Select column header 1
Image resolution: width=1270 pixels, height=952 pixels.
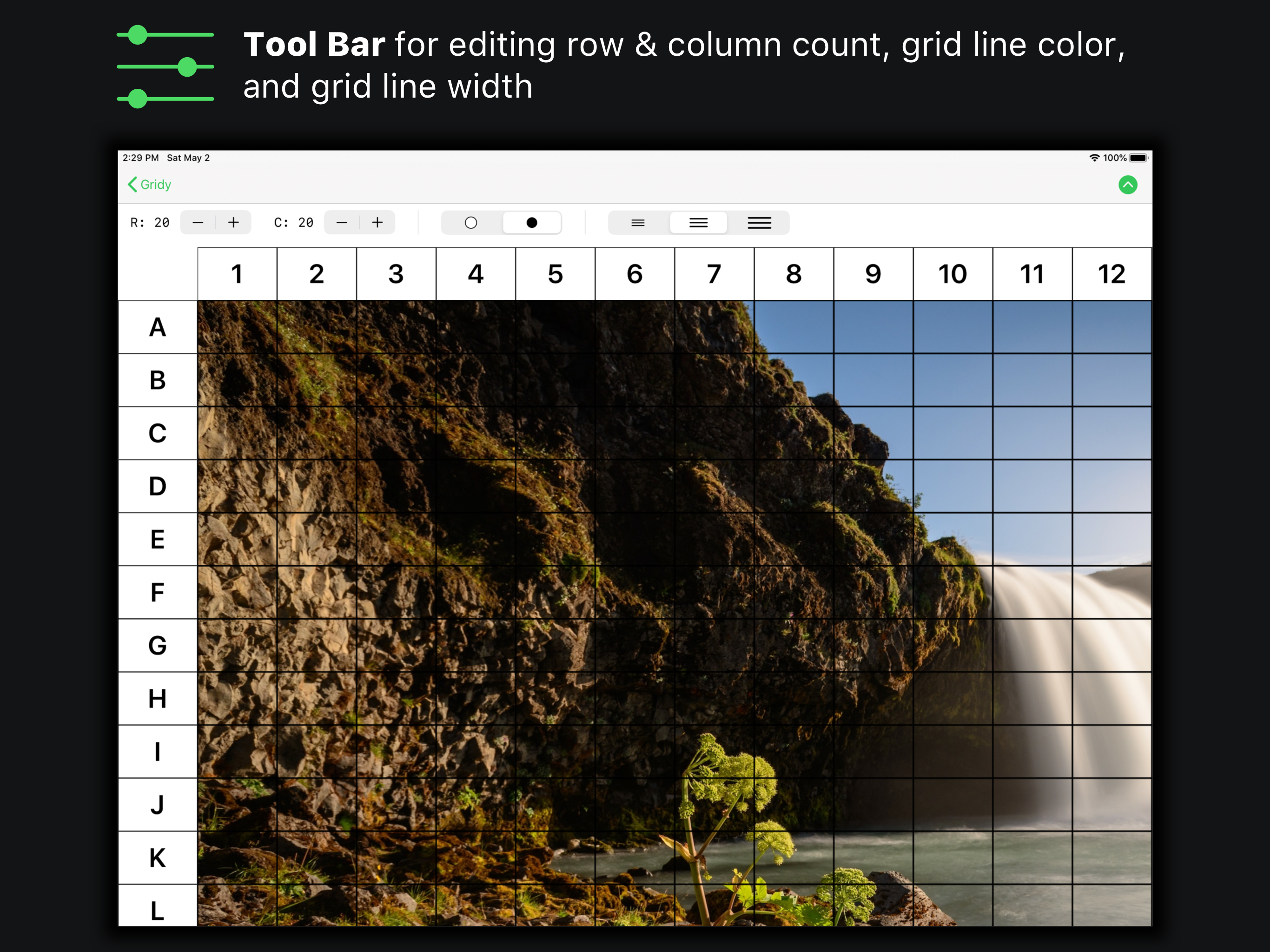[237, 274]
